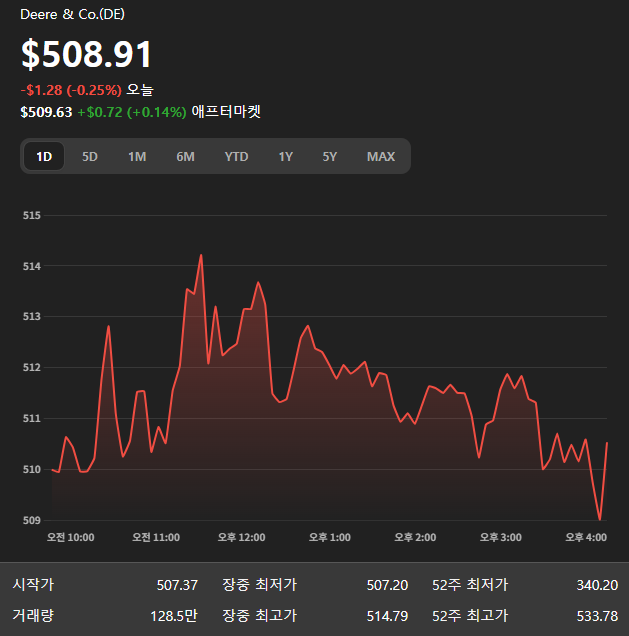The image size is (629, 636).
Task: Click the 거래량 label
Action: click(33, 616)
